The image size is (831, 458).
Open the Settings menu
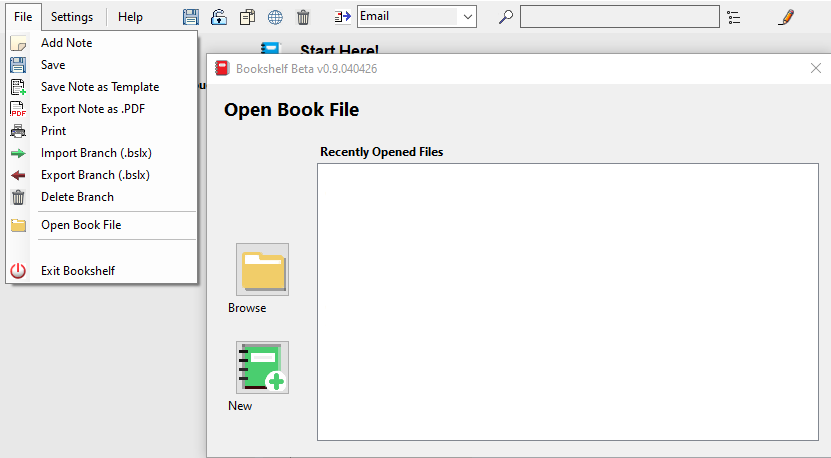click(x=72, y=17)
